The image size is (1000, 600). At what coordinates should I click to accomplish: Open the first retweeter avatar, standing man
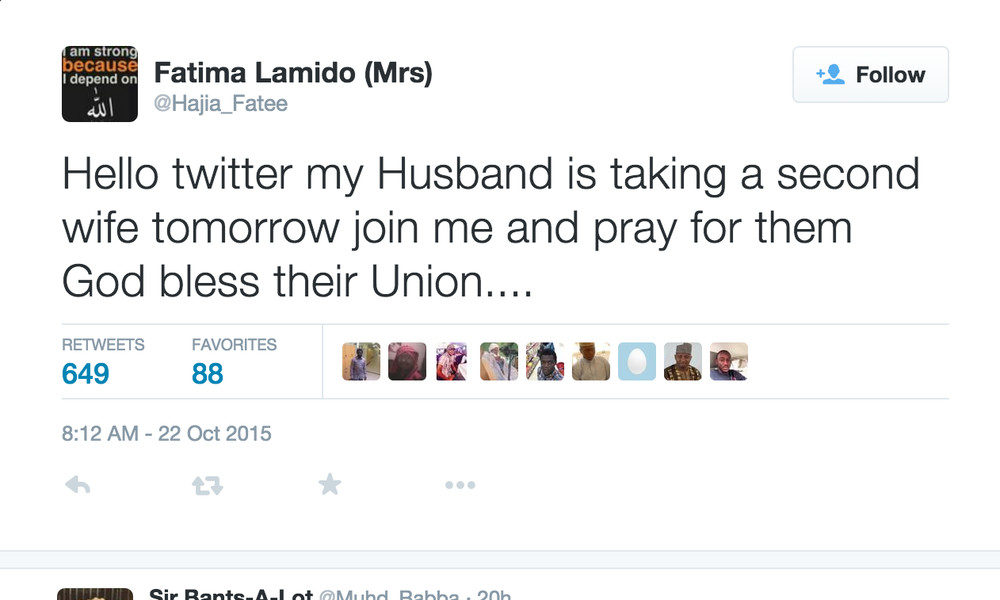click(x=361, y=362)
